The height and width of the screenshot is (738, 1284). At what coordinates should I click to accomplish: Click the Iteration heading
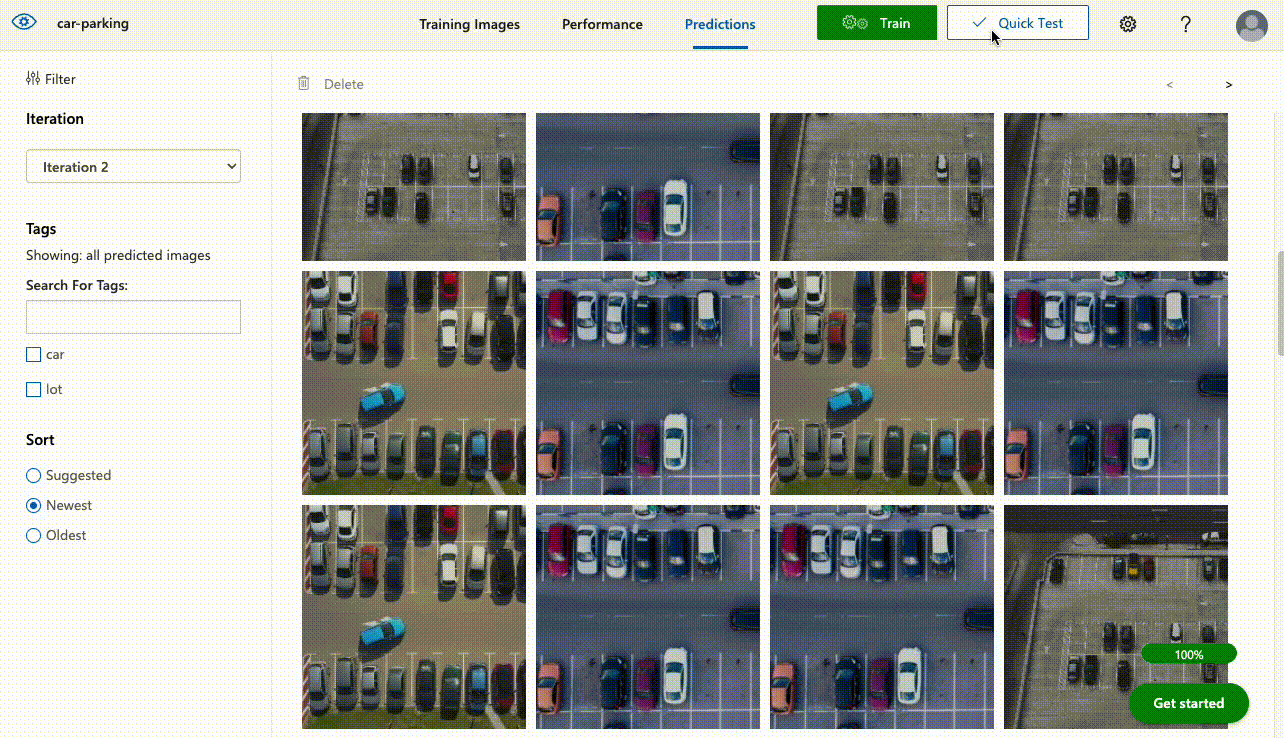pos(55,119)
